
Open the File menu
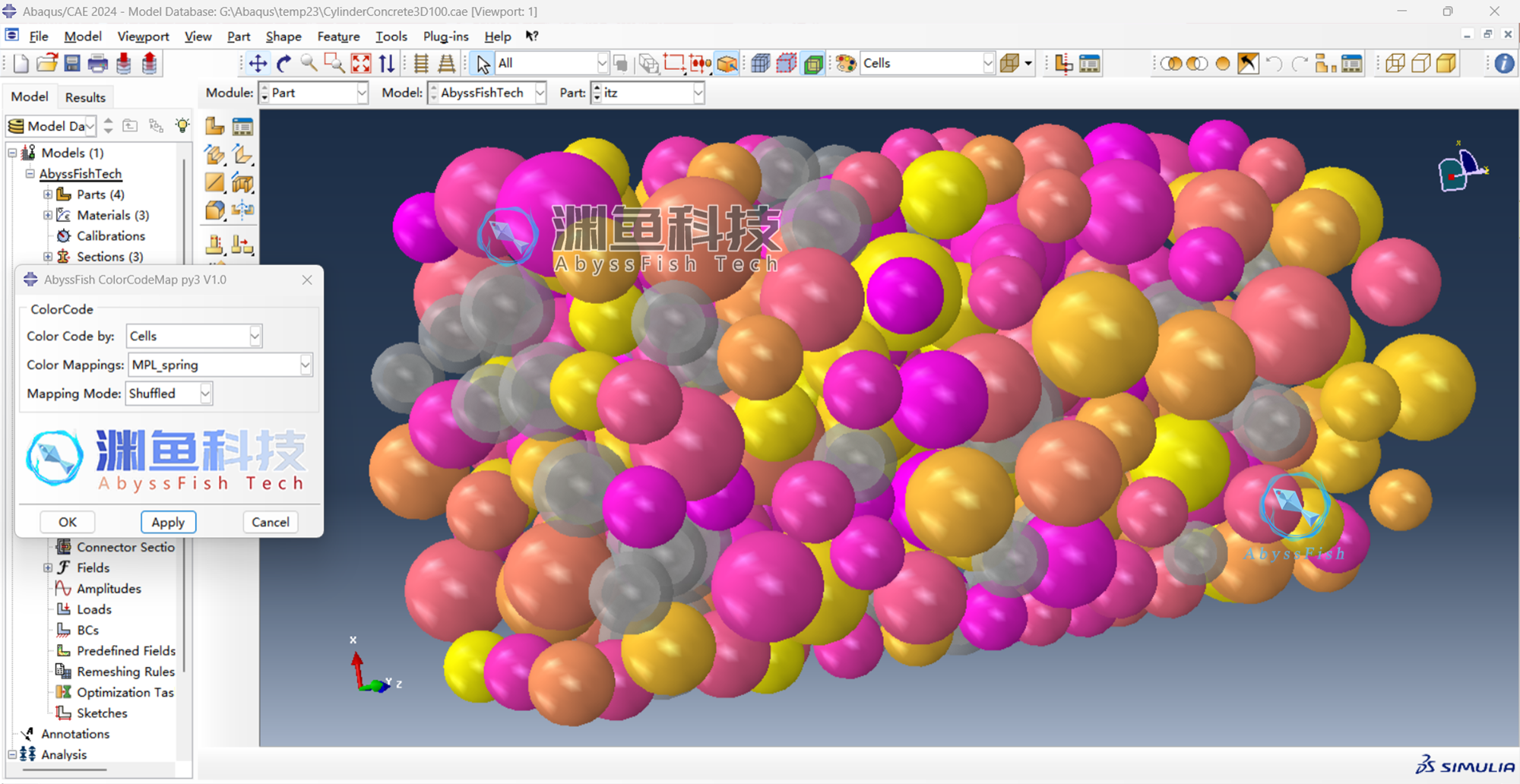coord(39,36)
